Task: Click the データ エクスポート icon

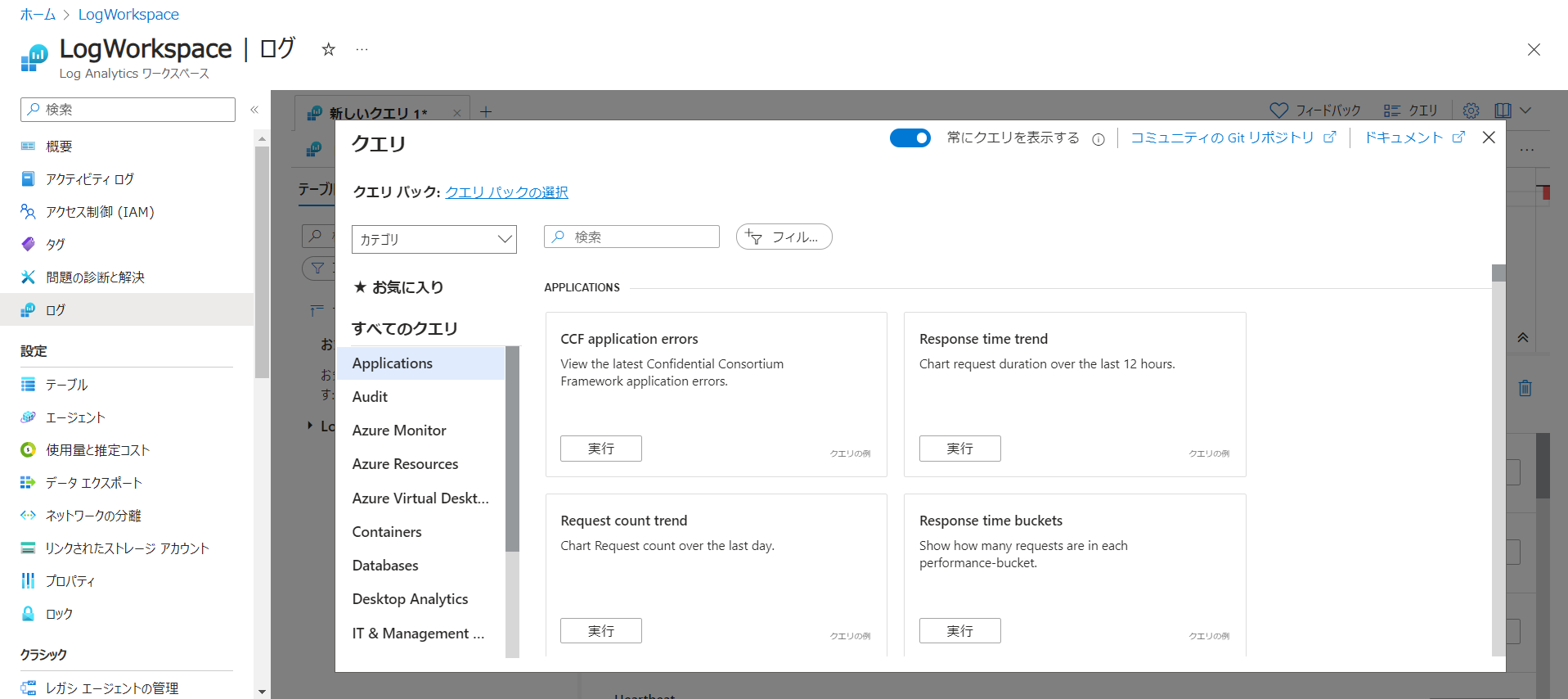Action: click(x=28, y=482)
